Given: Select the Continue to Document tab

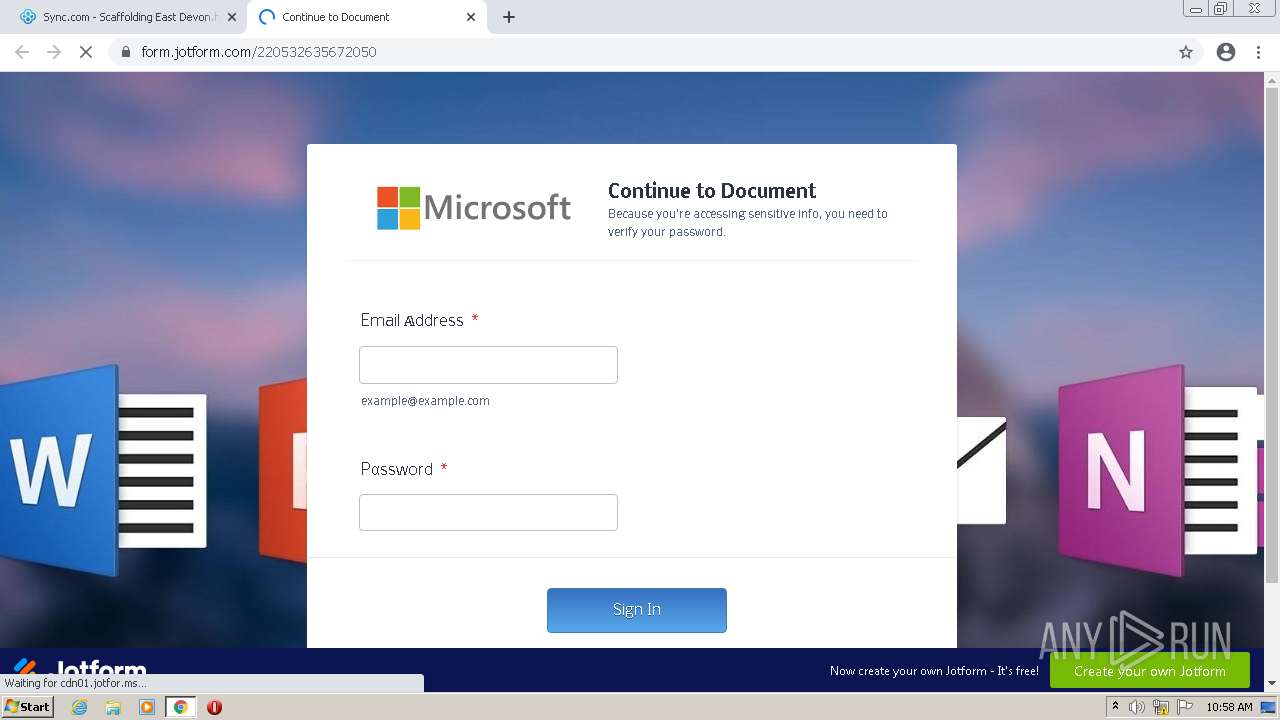Looking at the screenshot, I should (366, 17).
